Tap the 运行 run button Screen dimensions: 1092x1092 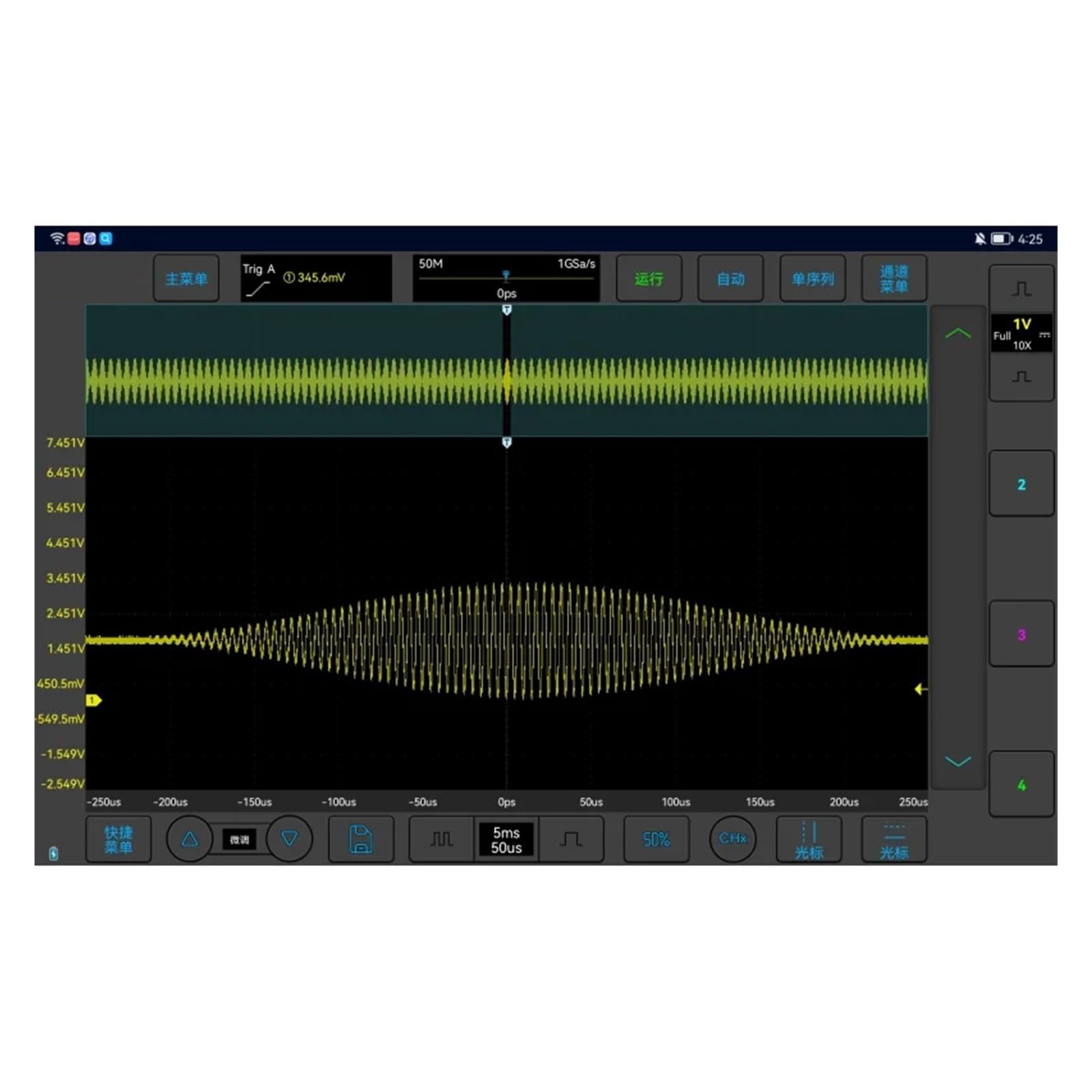tap(649, 278)
